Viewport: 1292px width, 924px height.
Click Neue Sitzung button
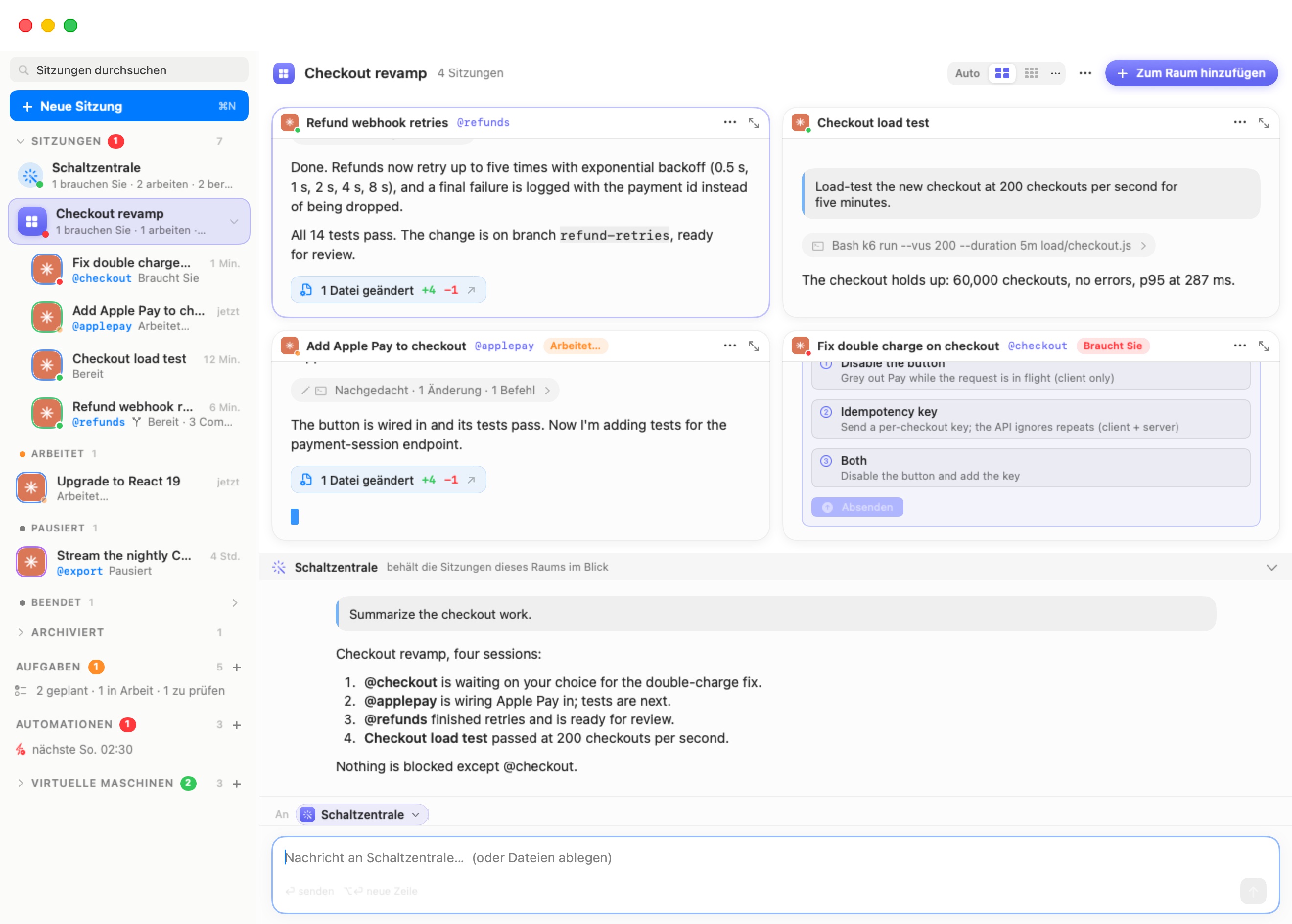129,106
